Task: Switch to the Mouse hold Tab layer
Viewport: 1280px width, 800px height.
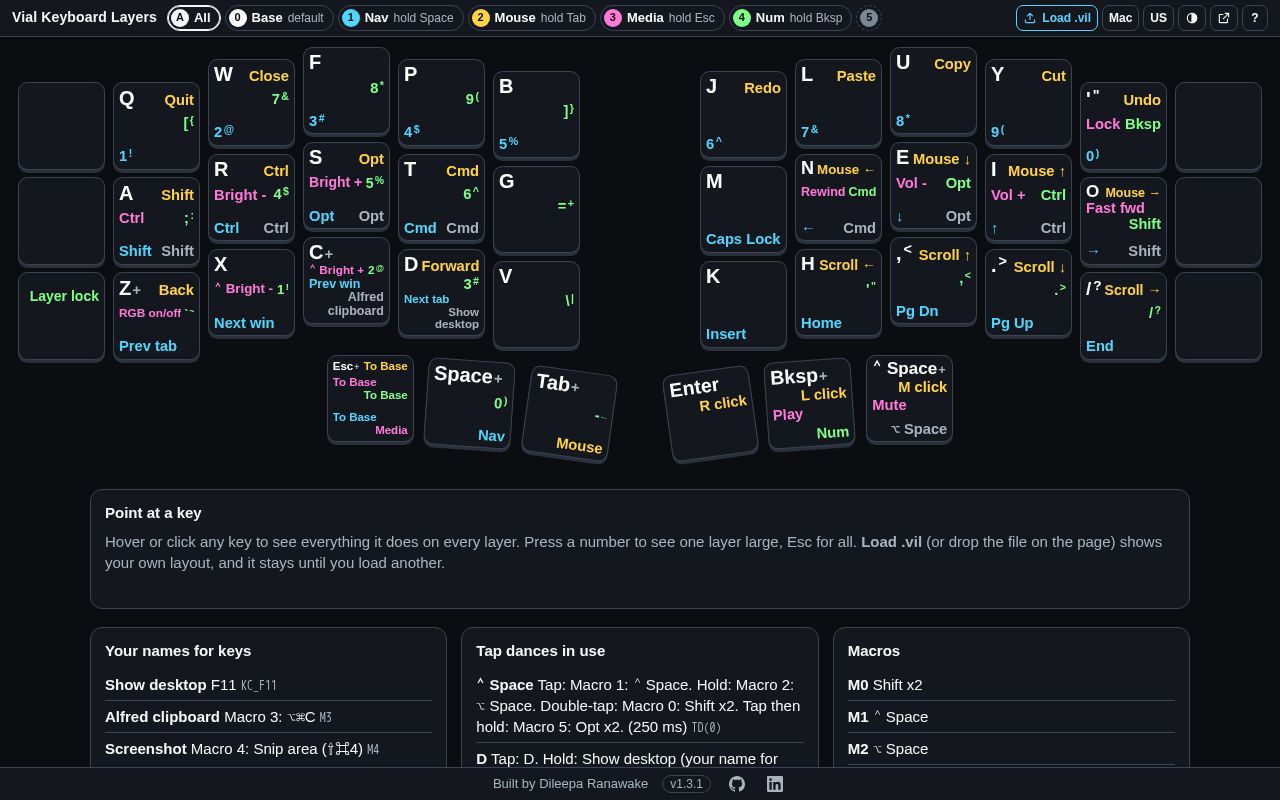Action: click(532, 18)
